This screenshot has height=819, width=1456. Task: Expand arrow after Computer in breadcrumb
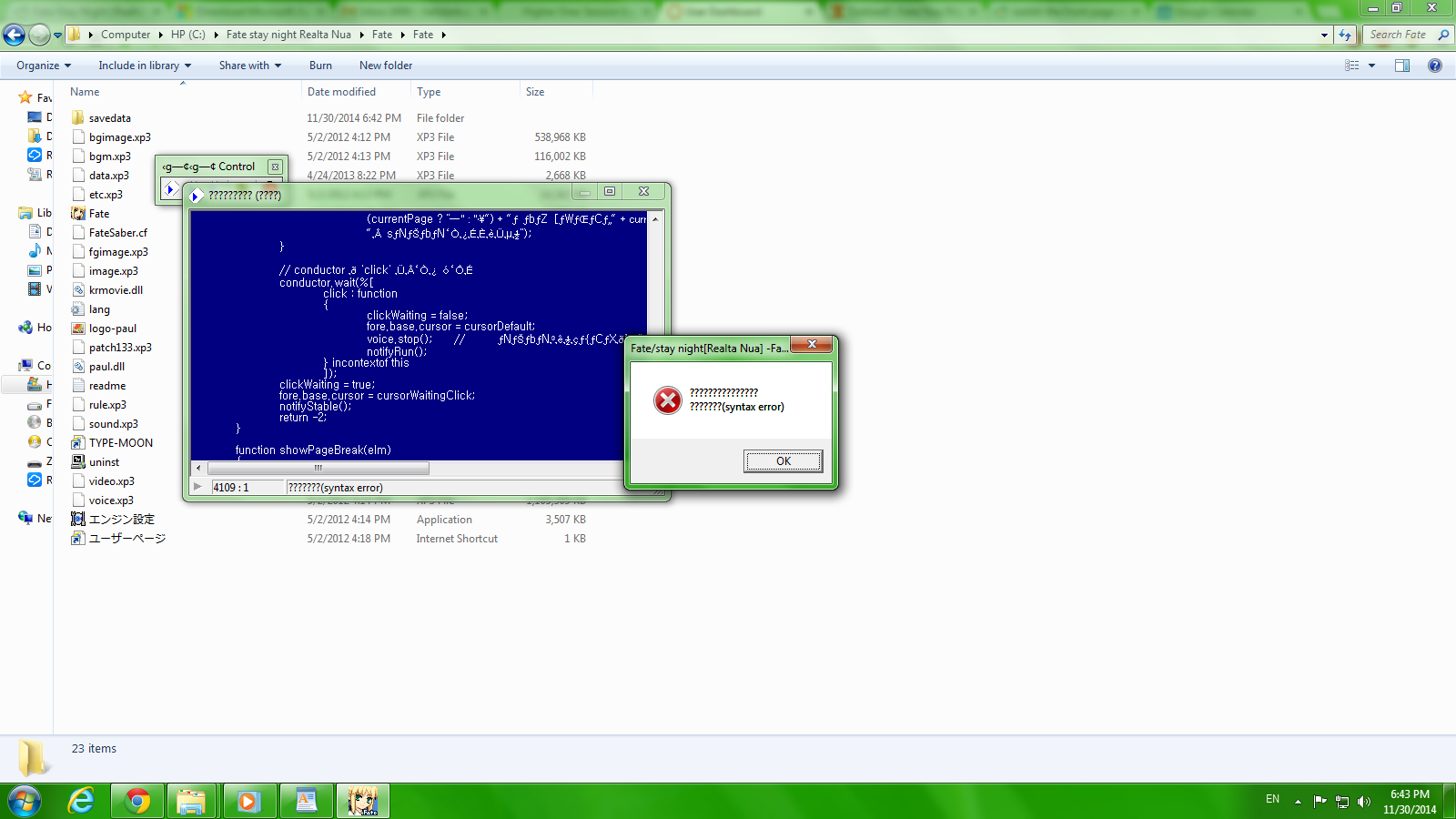161,35
